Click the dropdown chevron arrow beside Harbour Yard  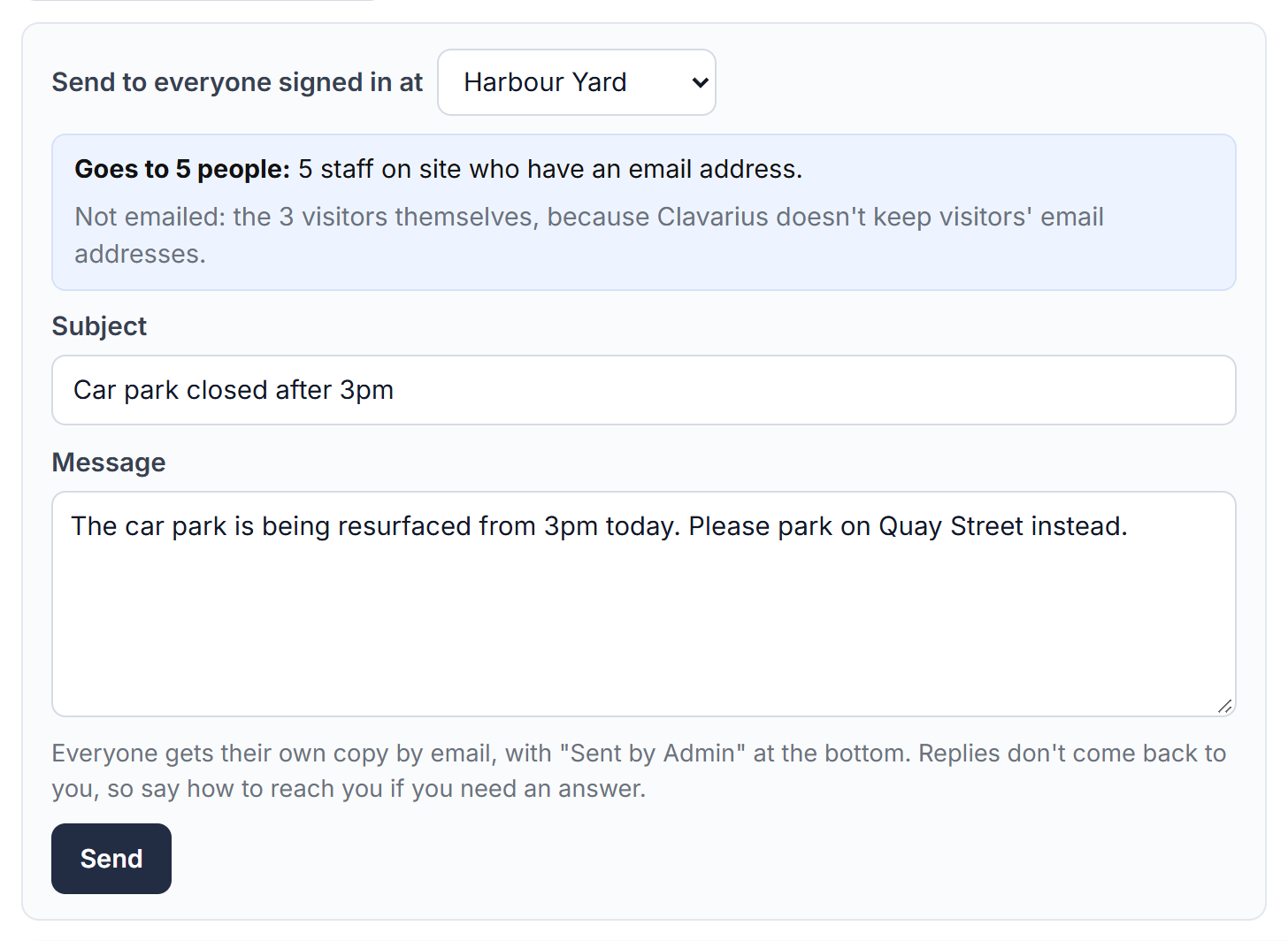coord(700,82)
